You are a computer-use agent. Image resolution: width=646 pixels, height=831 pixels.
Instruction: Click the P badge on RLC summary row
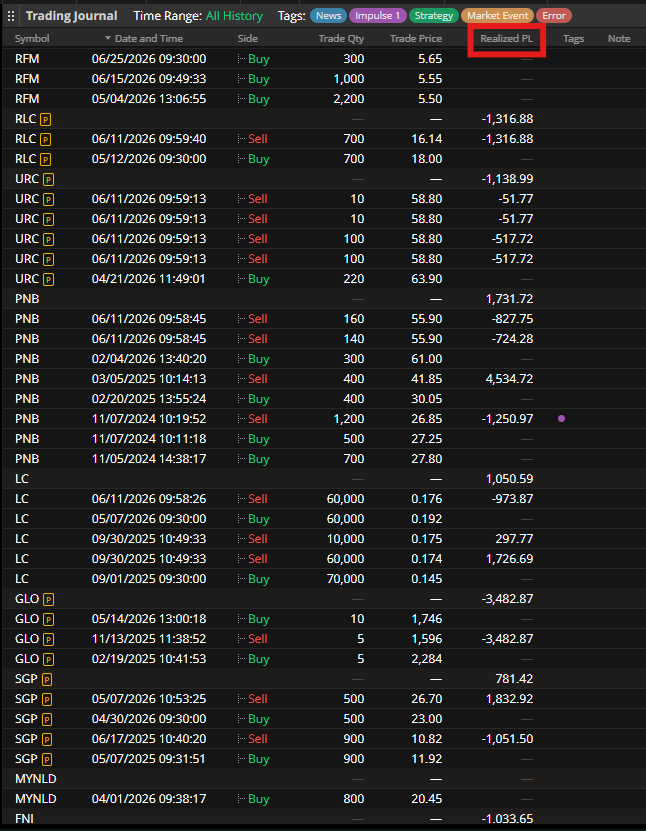(x=46, y=120)
